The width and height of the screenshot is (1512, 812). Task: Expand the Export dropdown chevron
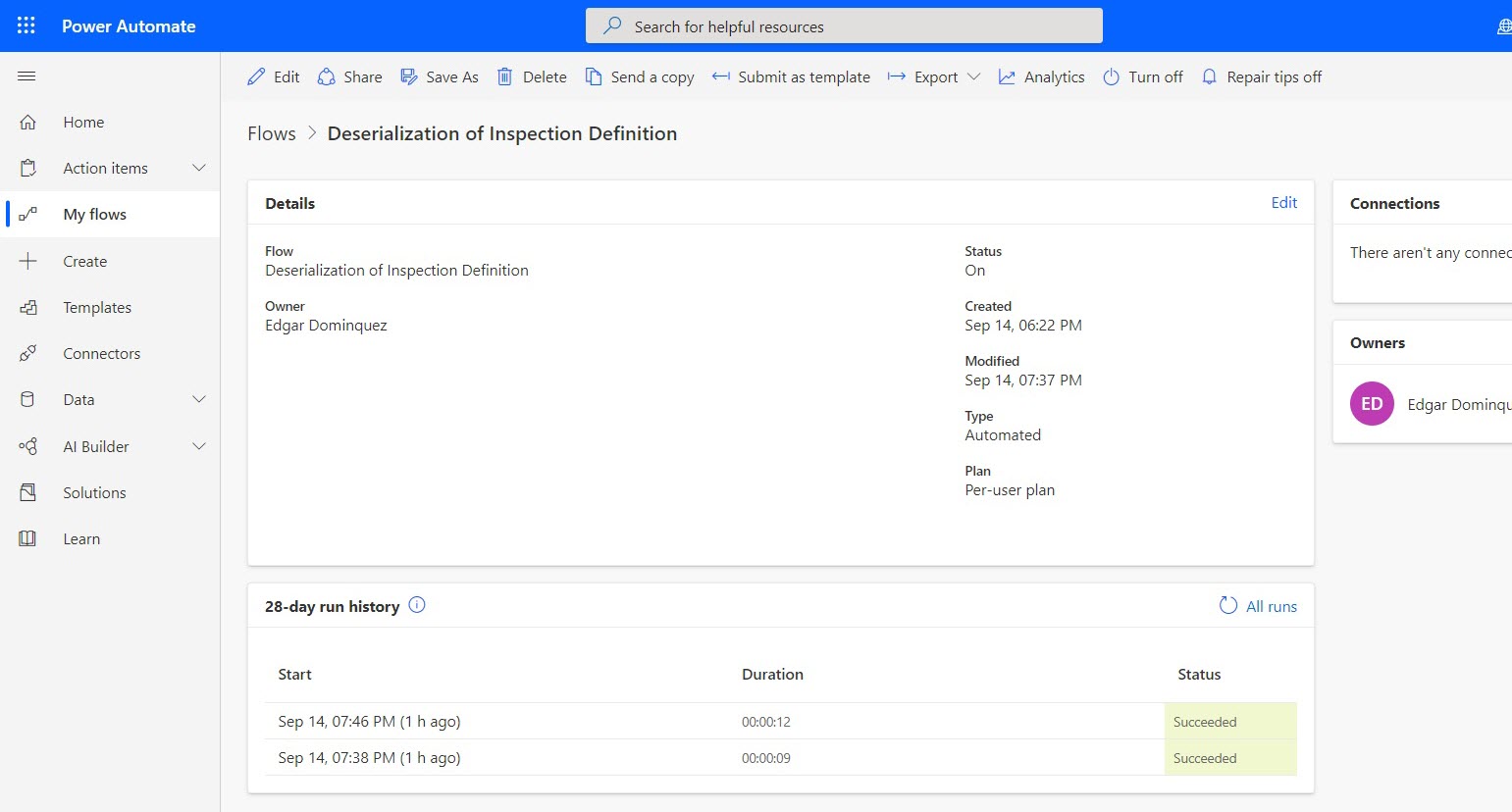(x=973, y=76)
